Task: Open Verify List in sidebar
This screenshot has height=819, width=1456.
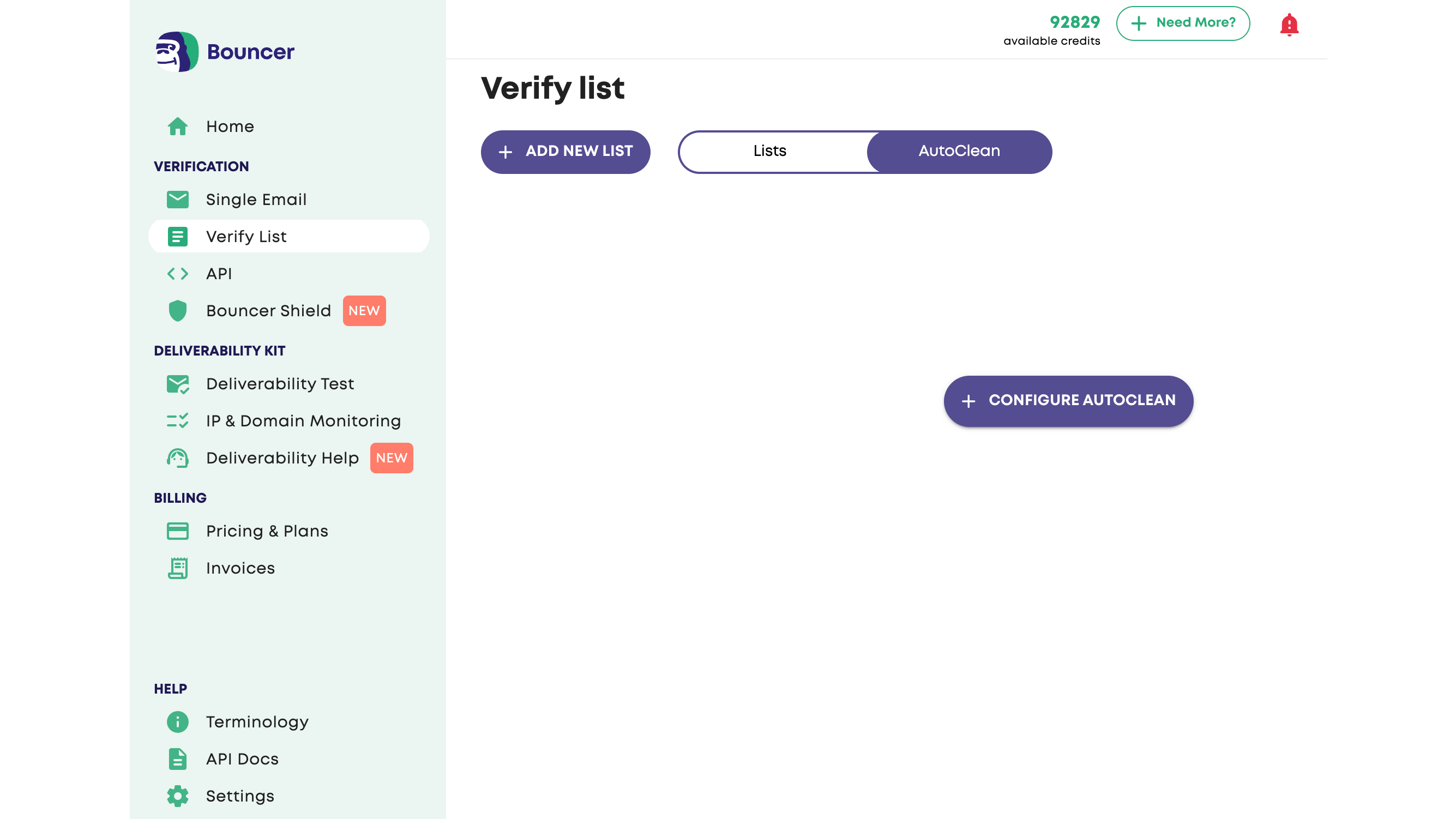Action: [x=246, y=236]
